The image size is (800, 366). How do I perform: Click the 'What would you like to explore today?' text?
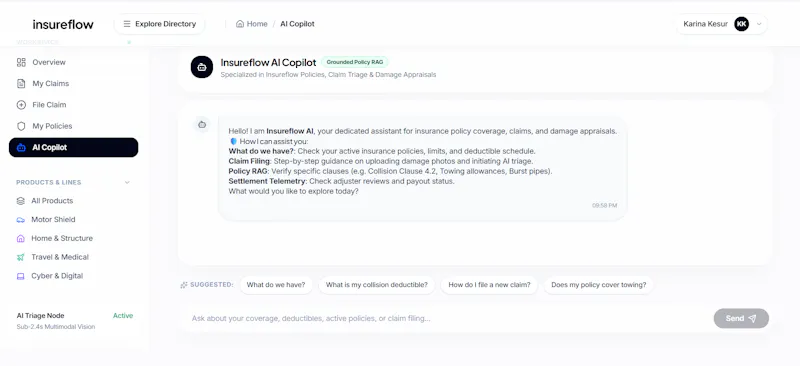click(293, 191)
